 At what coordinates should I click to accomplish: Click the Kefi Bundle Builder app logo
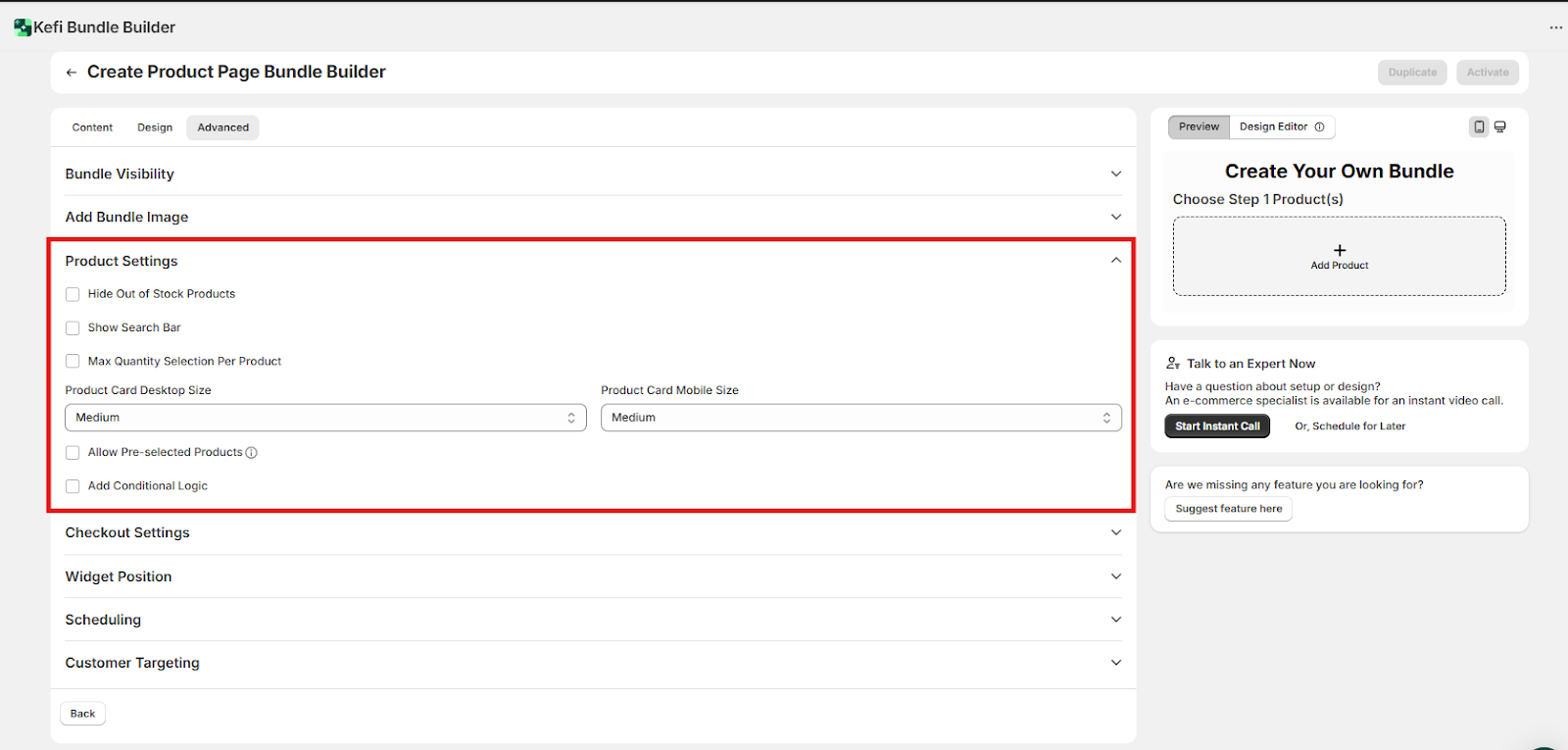click(23, 27)
